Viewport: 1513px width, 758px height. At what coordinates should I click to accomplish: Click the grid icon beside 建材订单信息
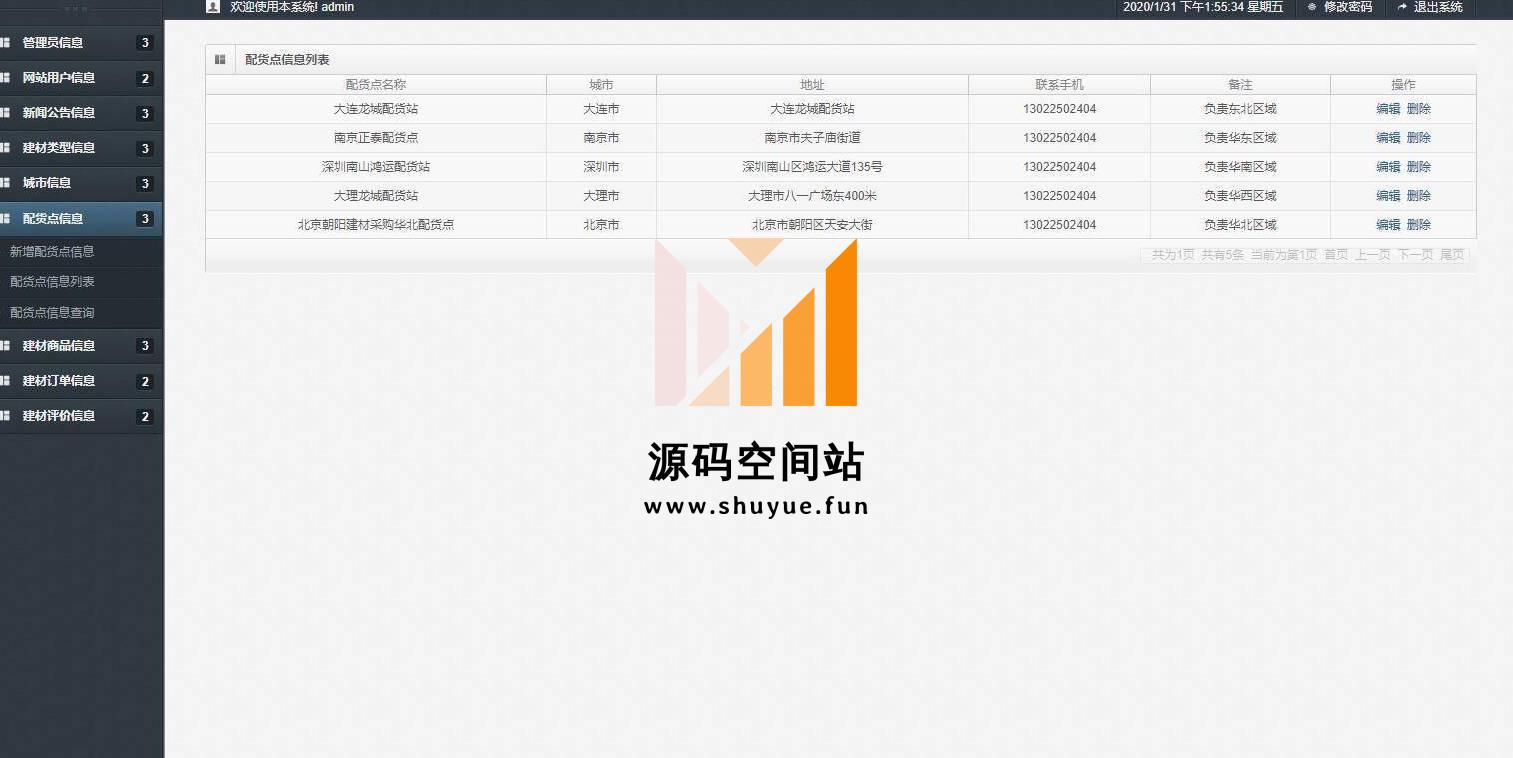point(5,381)
